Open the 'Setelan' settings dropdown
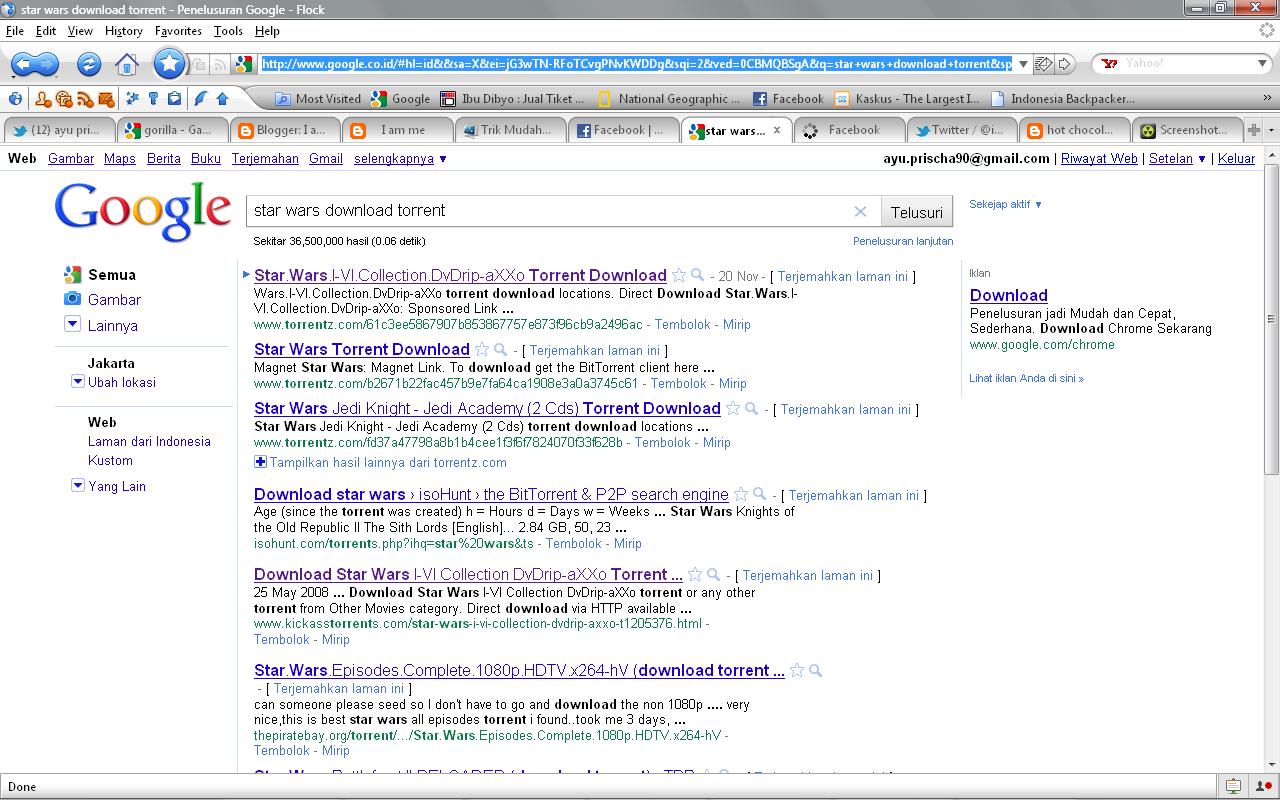Image resolution: width=1280 pixels, height=800 pixels. click(x=1177, y=158)
